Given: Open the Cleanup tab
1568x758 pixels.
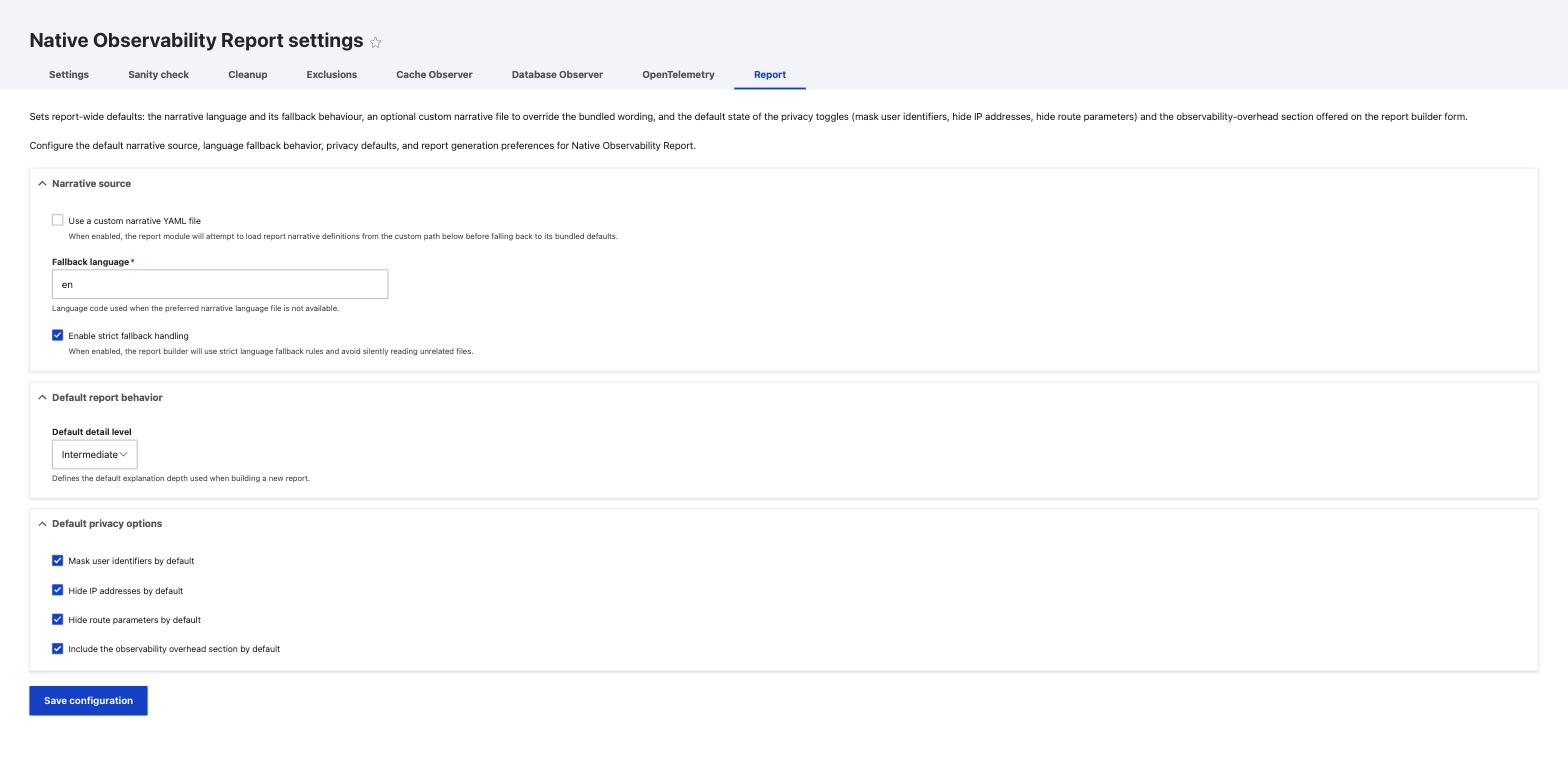Looking at the screenshot, I should 247,75.
